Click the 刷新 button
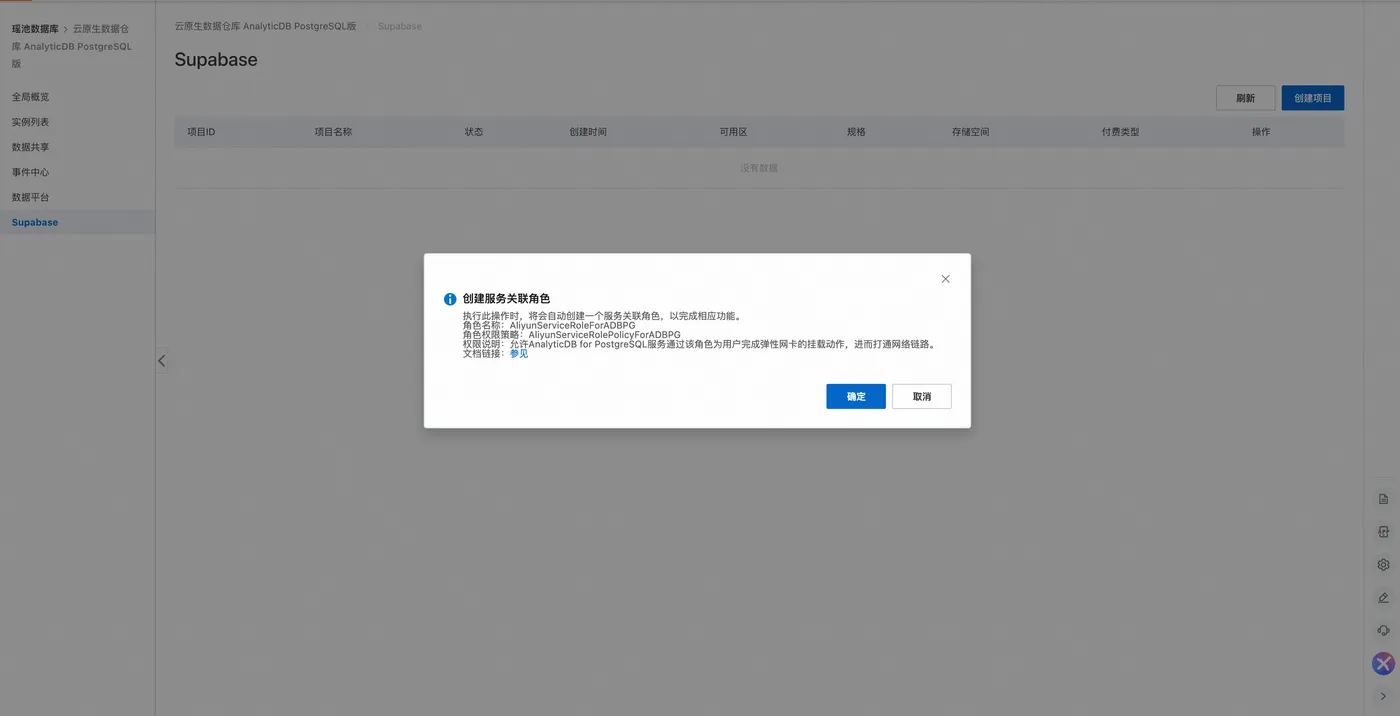Screen dimensions: 1400x716 (x=1245, y=98)
